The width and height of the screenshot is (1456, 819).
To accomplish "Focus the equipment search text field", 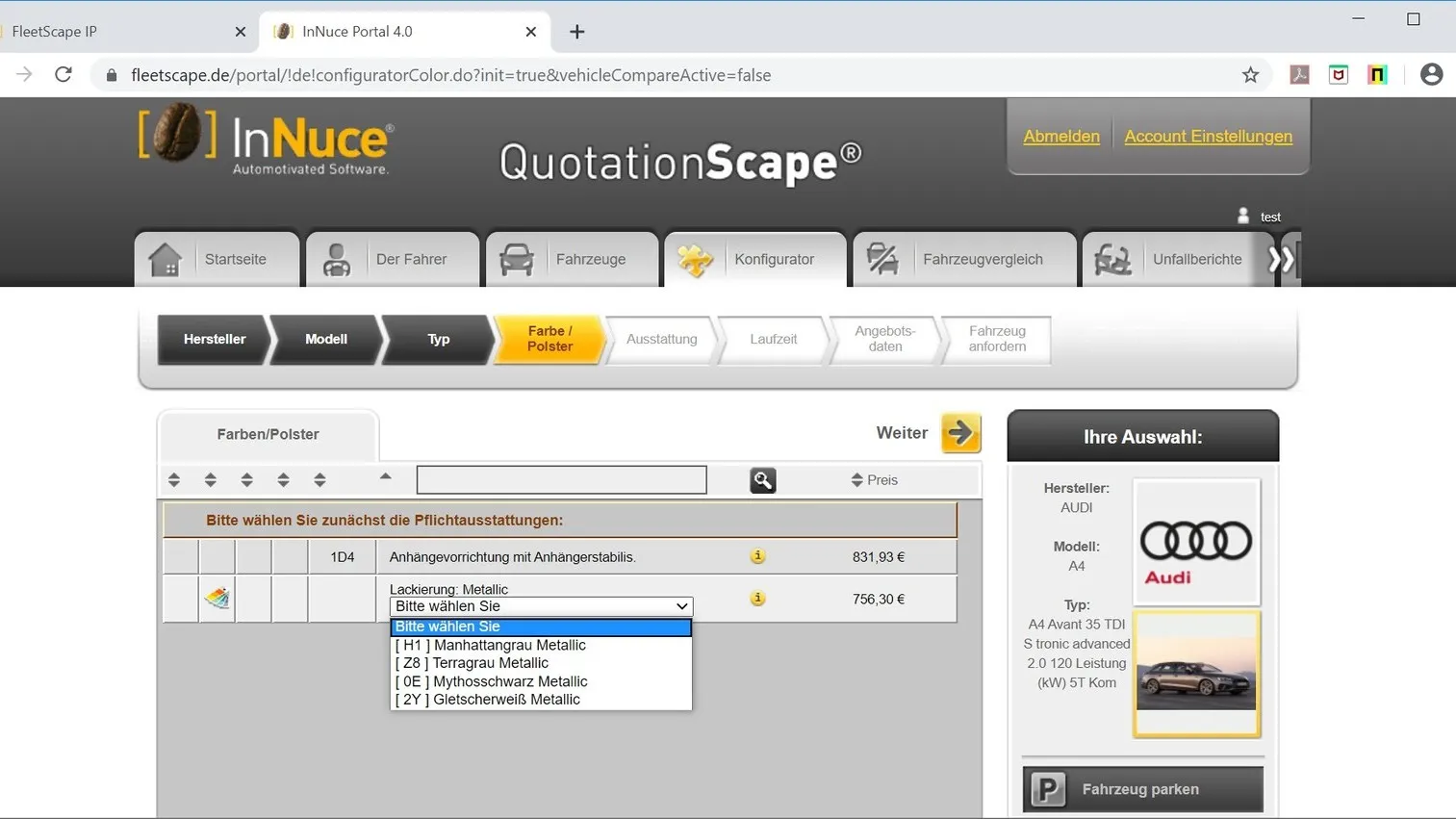I will 562,480.
